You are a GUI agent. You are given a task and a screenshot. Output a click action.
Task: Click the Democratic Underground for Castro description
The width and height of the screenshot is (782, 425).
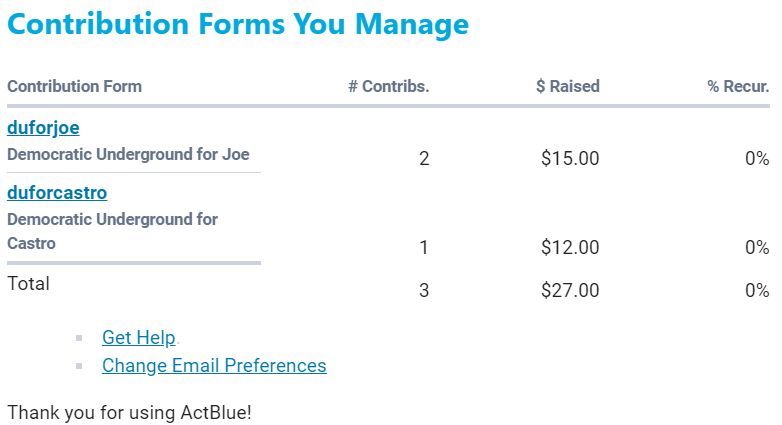click(x=112, y=231)
